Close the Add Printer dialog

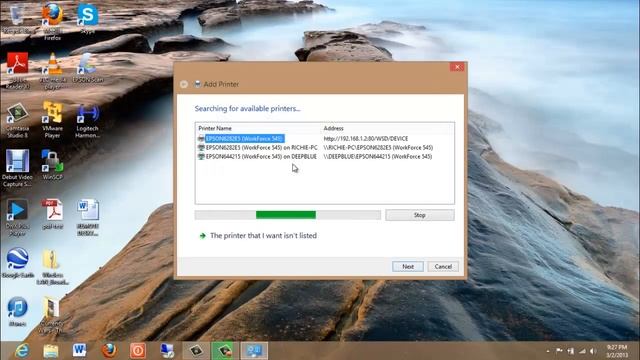point(457,67)
